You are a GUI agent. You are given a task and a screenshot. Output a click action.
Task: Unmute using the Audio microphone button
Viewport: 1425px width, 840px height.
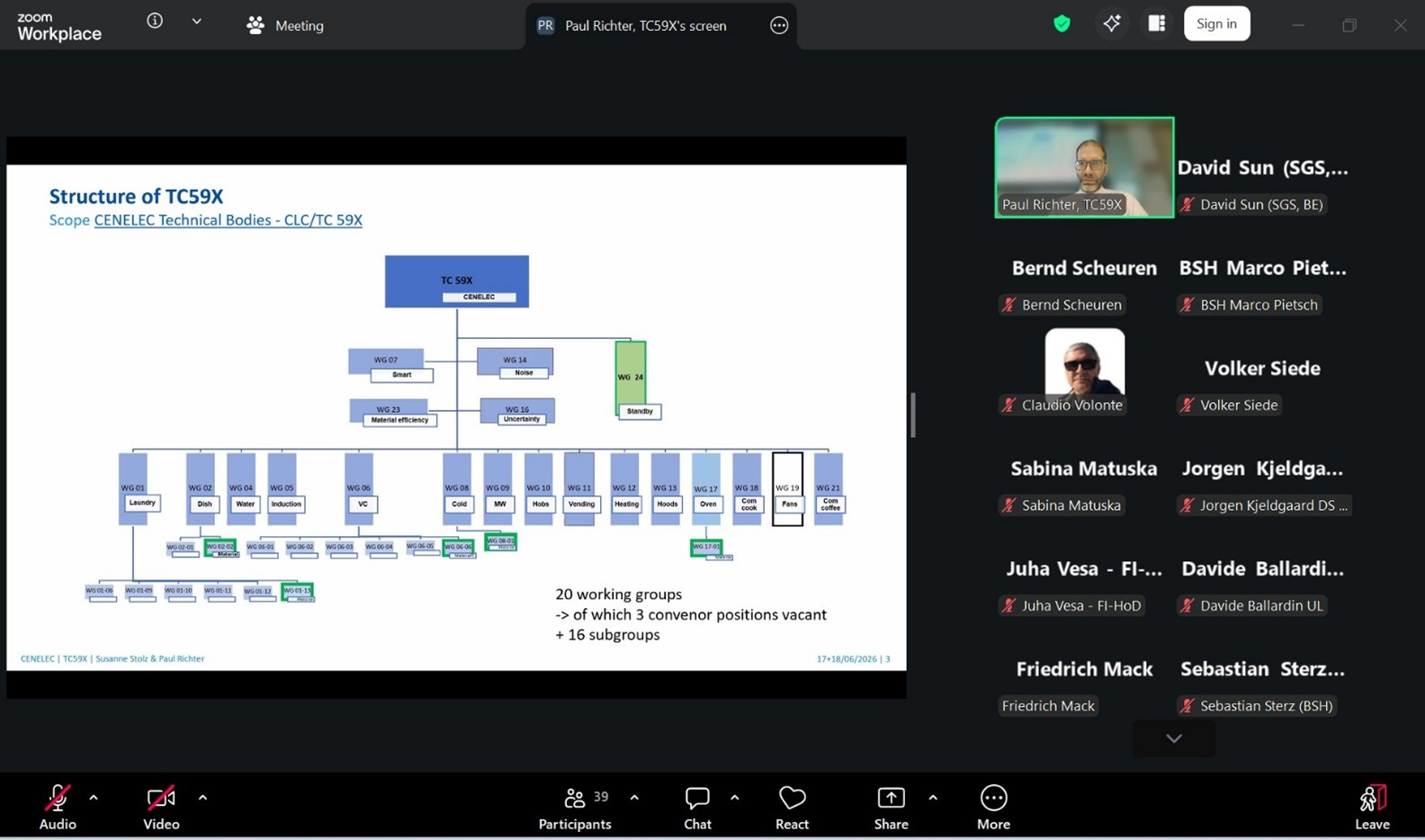58,807
